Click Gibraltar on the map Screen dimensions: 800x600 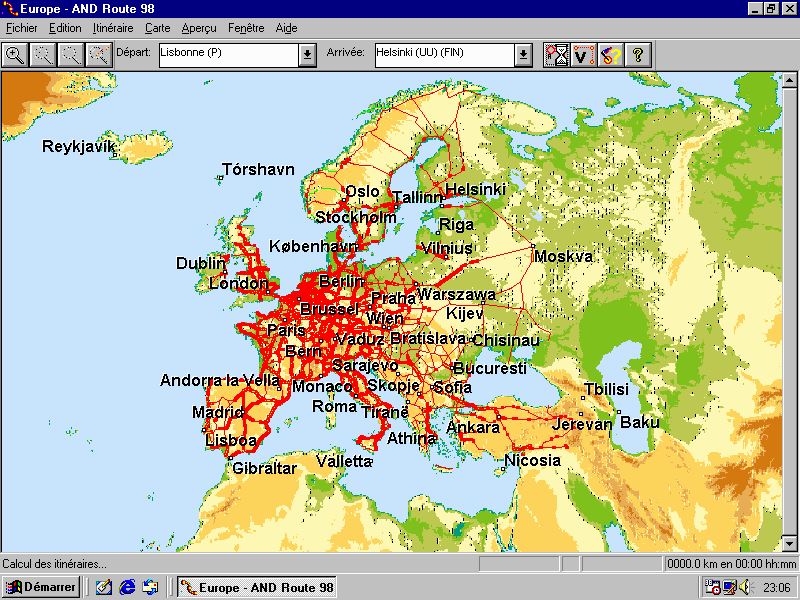coord(264,468)
